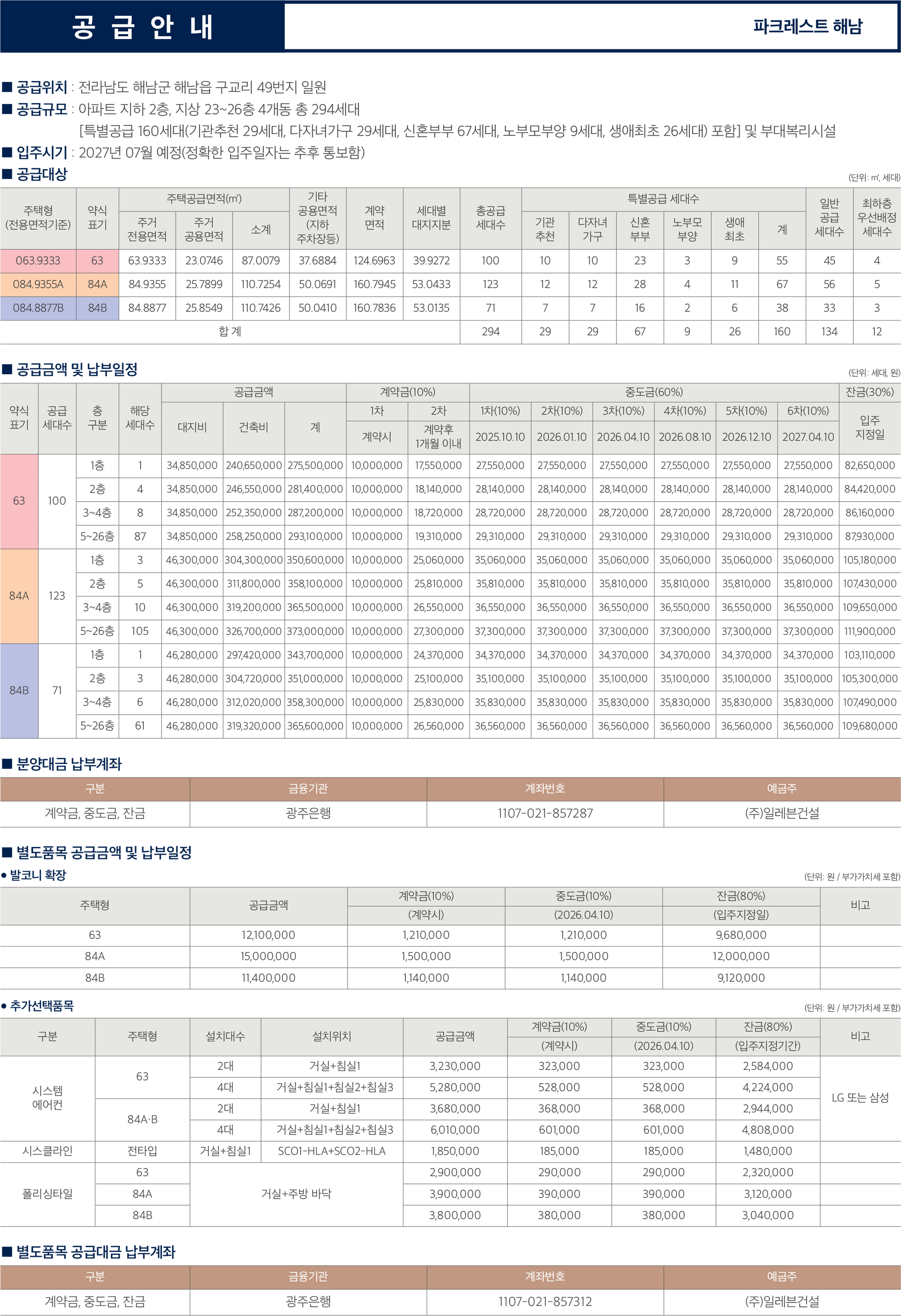Click the 잔금(30%) column header
Viewport: 901px width, 1316px height.
tap(869, 392)
